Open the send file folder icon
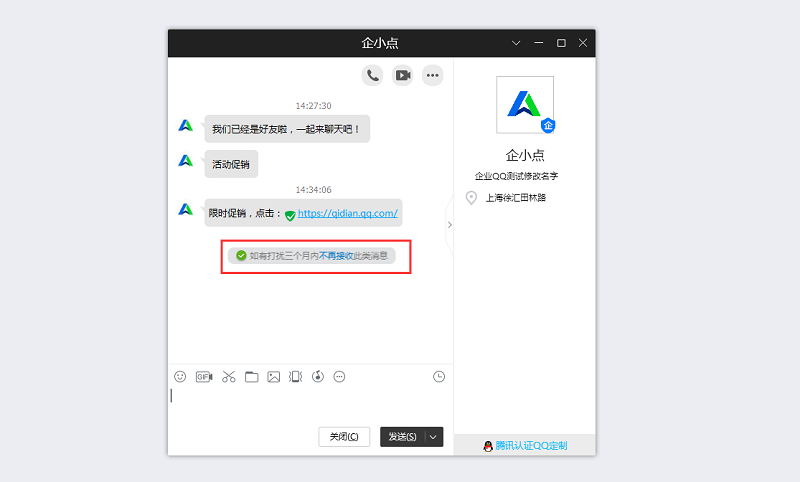The image size is (800, 482). pos(252,376)
